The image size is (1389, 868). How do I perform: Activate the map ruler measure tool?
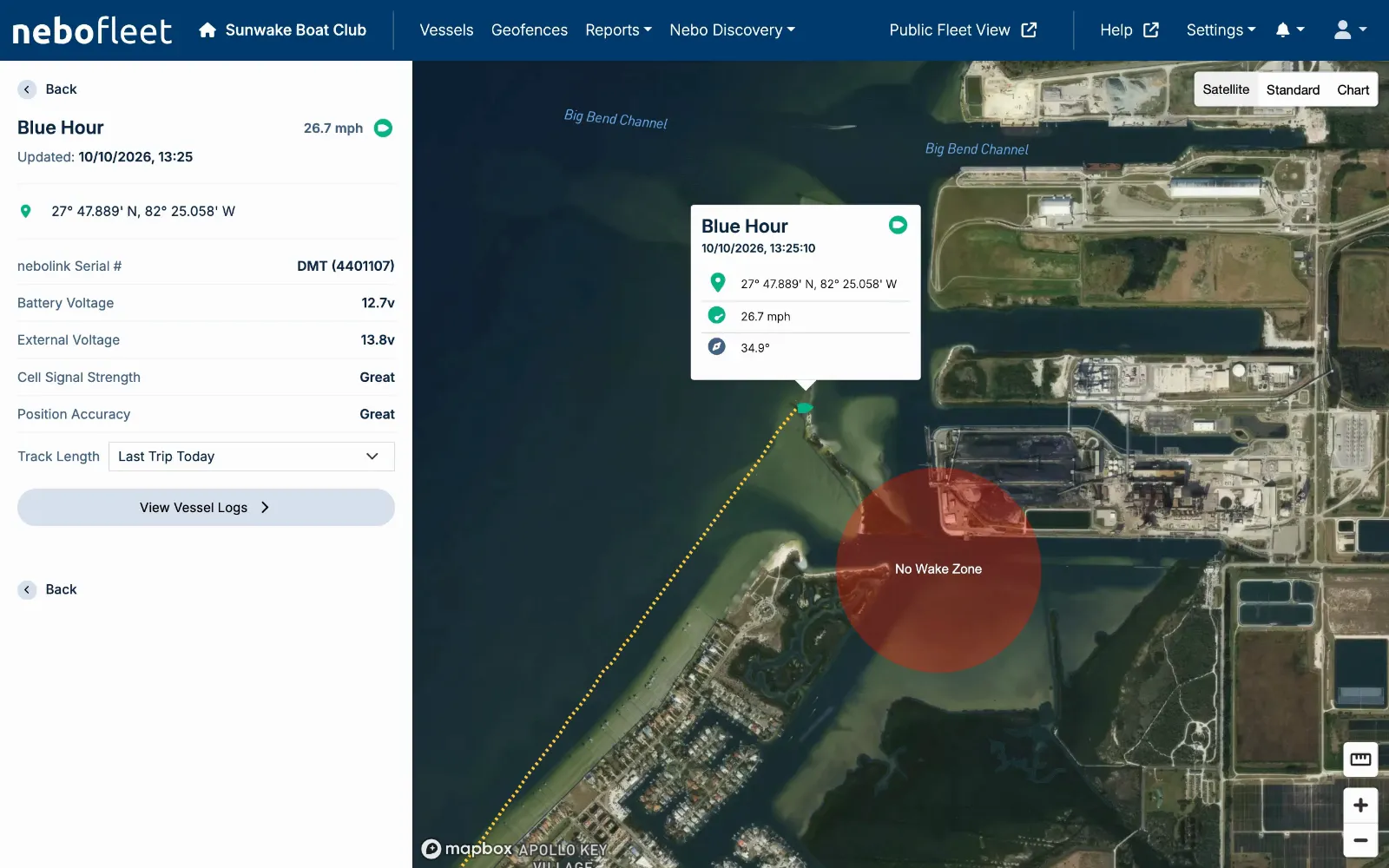tap(1360, 759)
